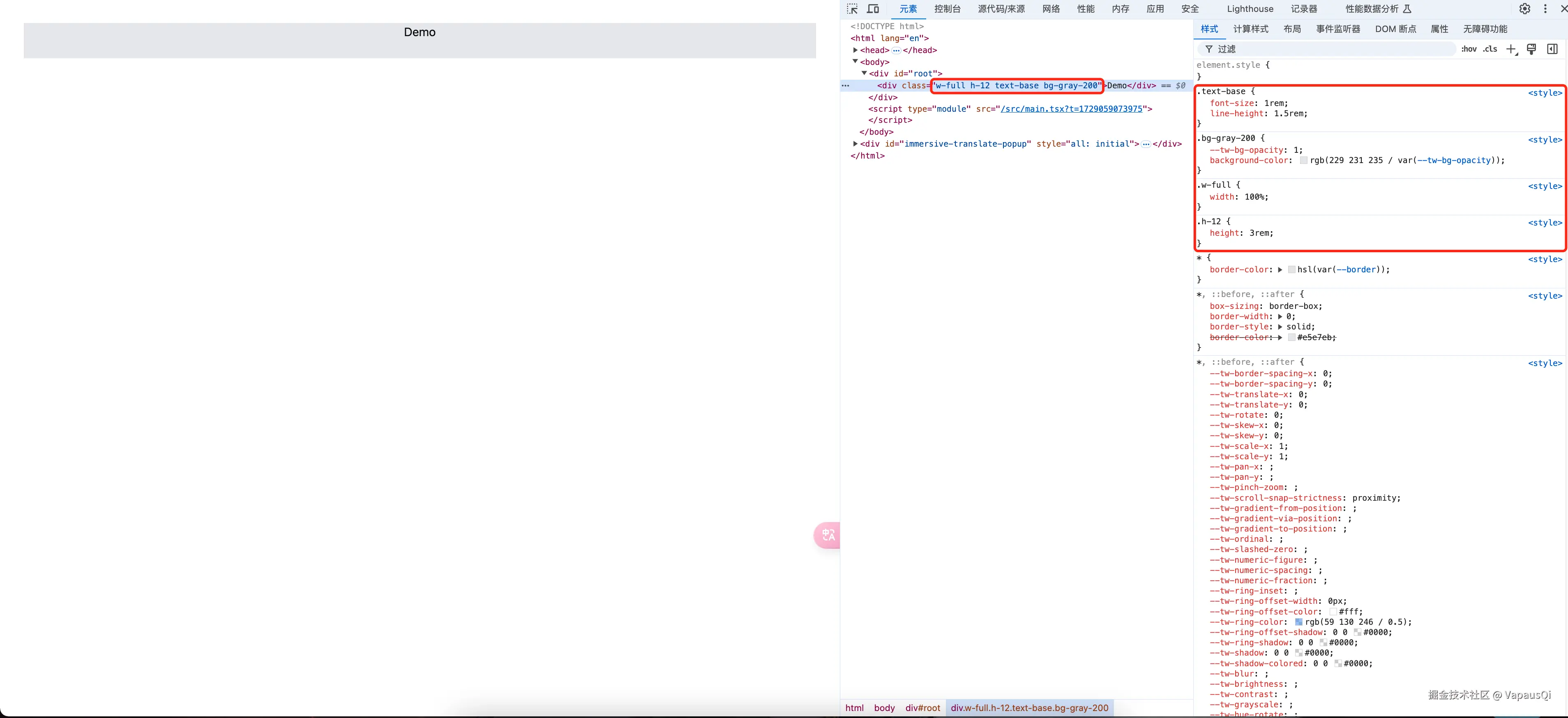Open the 布局 layout pane
The height and width of the screenshot is (718, 1568).
pos(1291,29)
